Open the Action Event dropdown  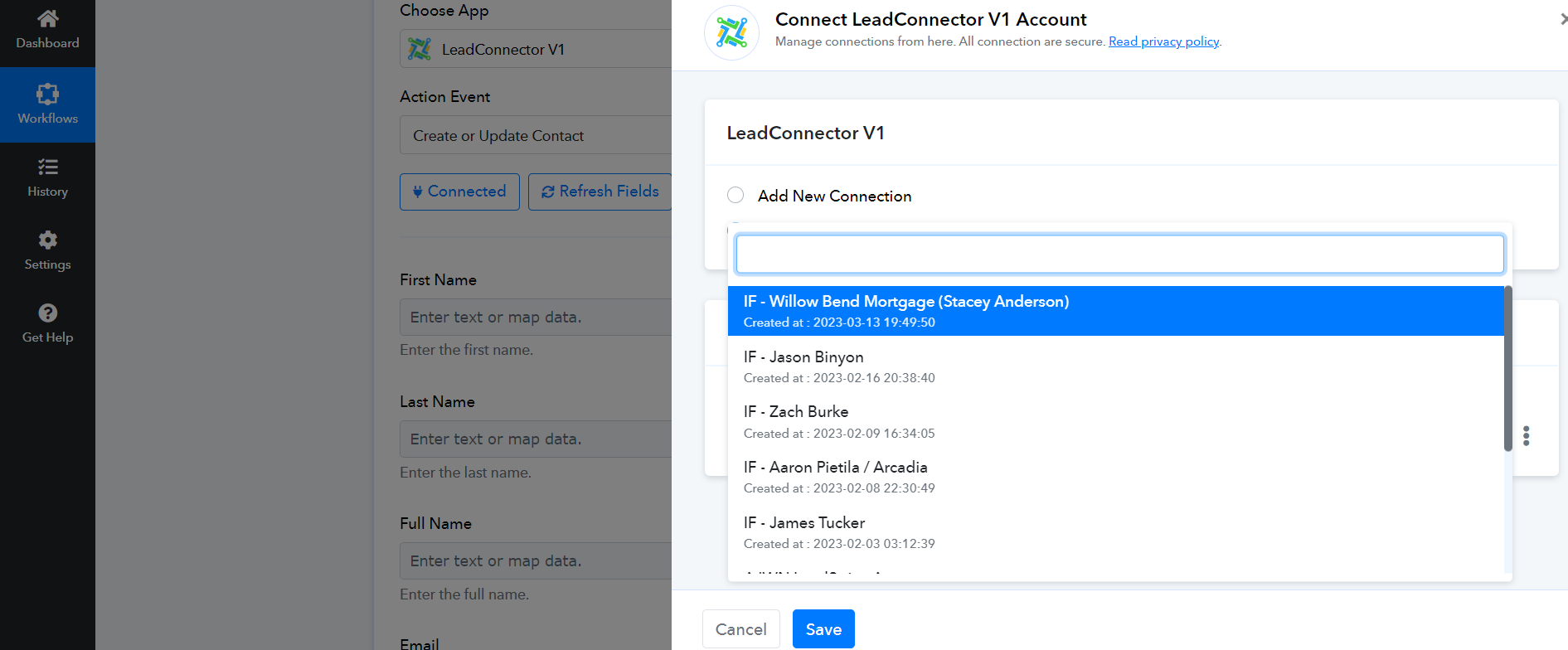536,135
